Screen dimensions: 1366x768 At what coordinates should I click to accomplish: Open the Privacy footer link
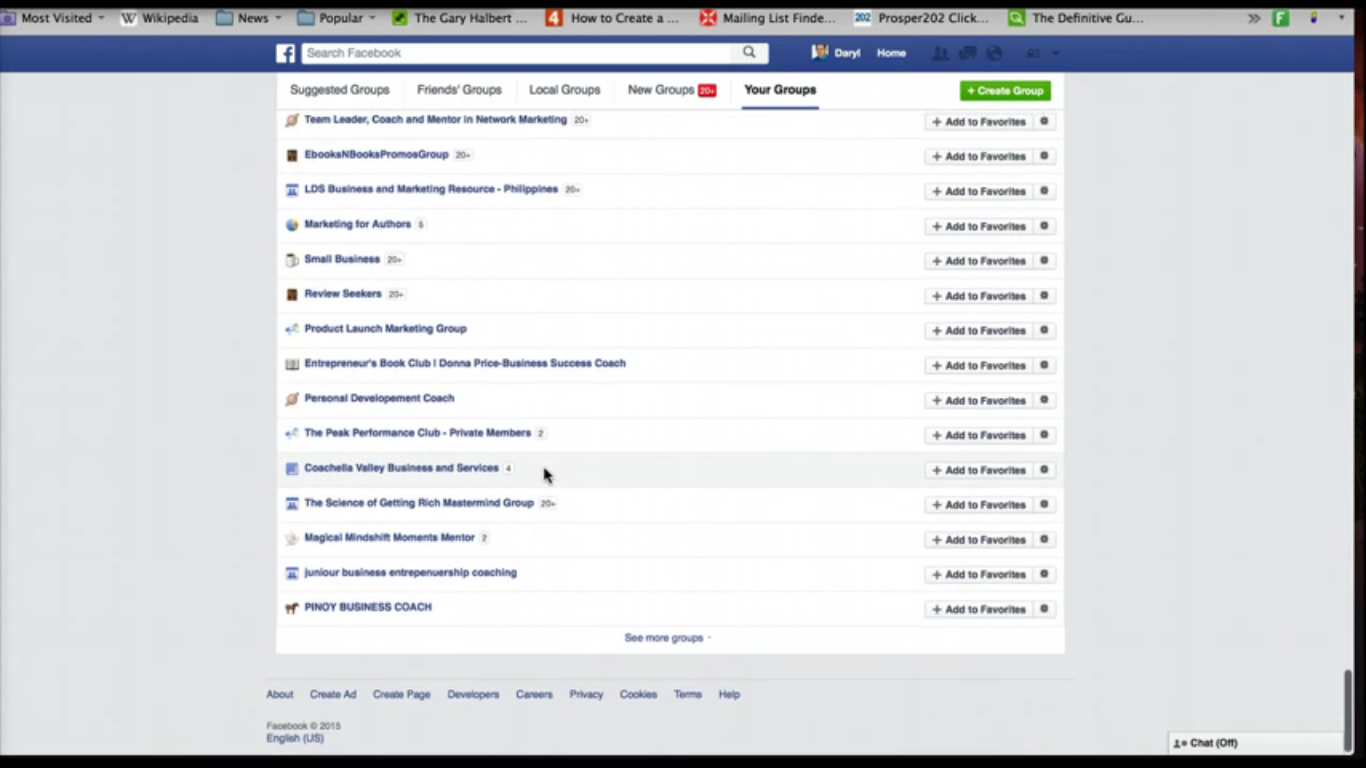pyautogui.click(x=586, y=694)
